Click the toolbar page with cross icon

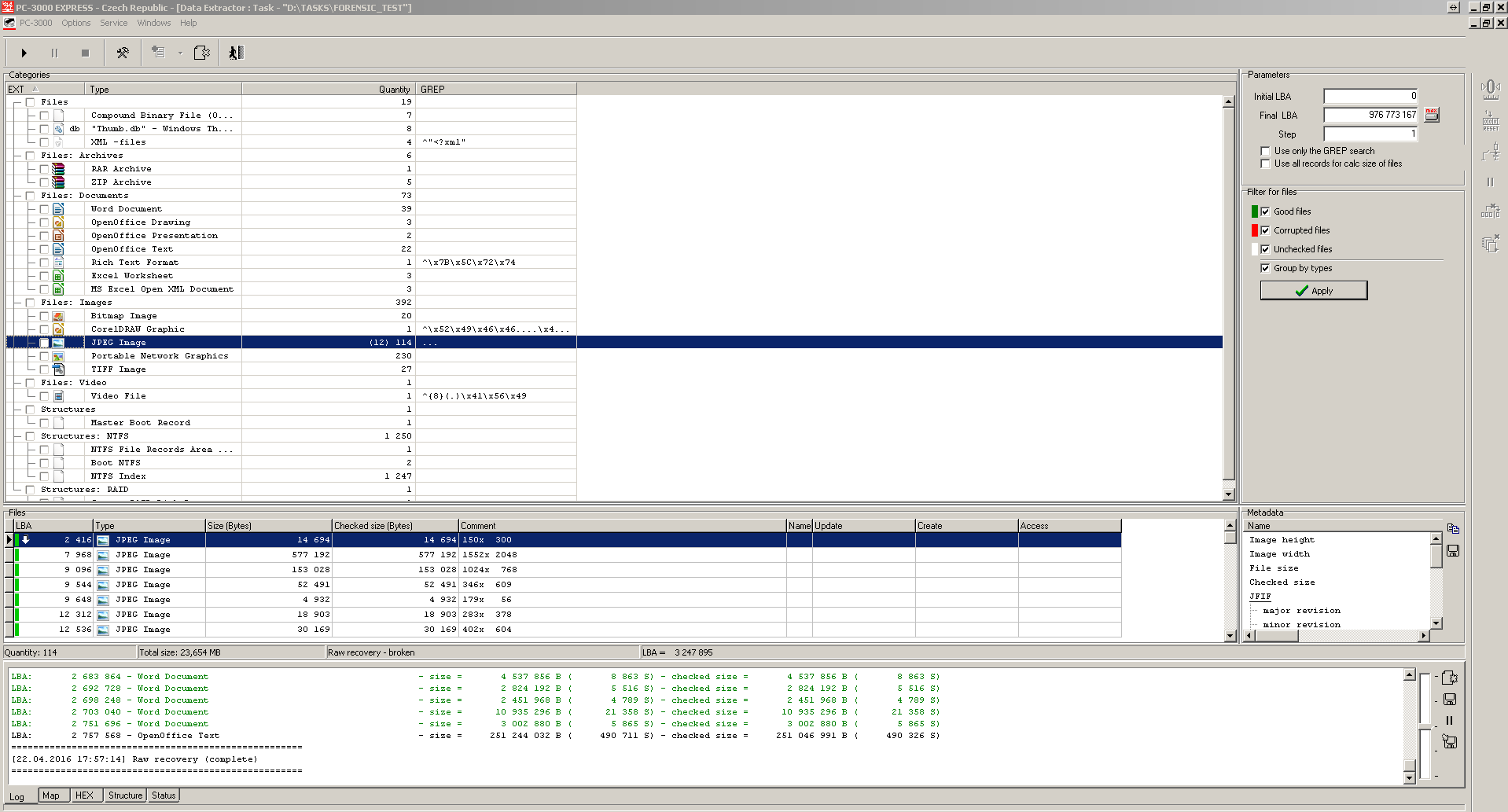click(x=201, y=53)
